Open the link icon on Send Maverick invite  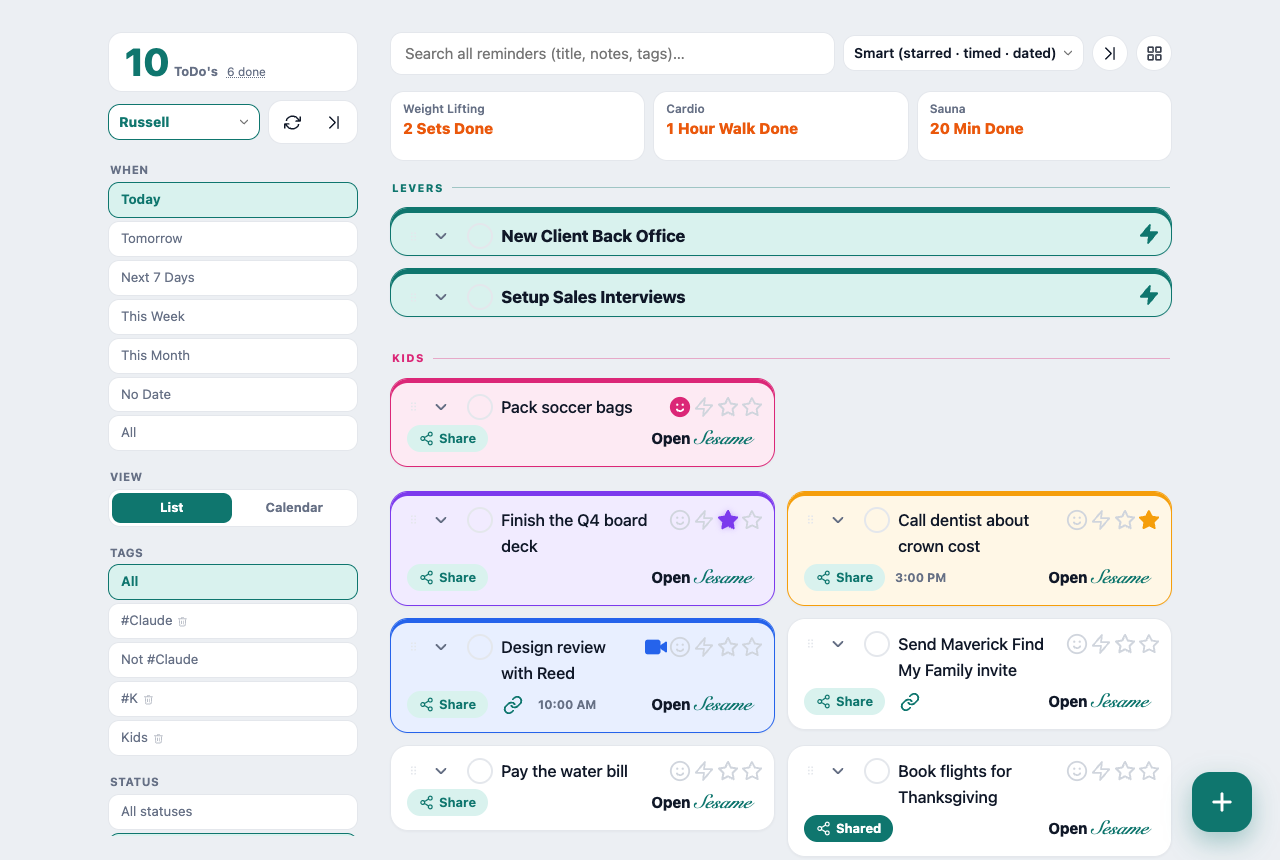click(910, 702)
